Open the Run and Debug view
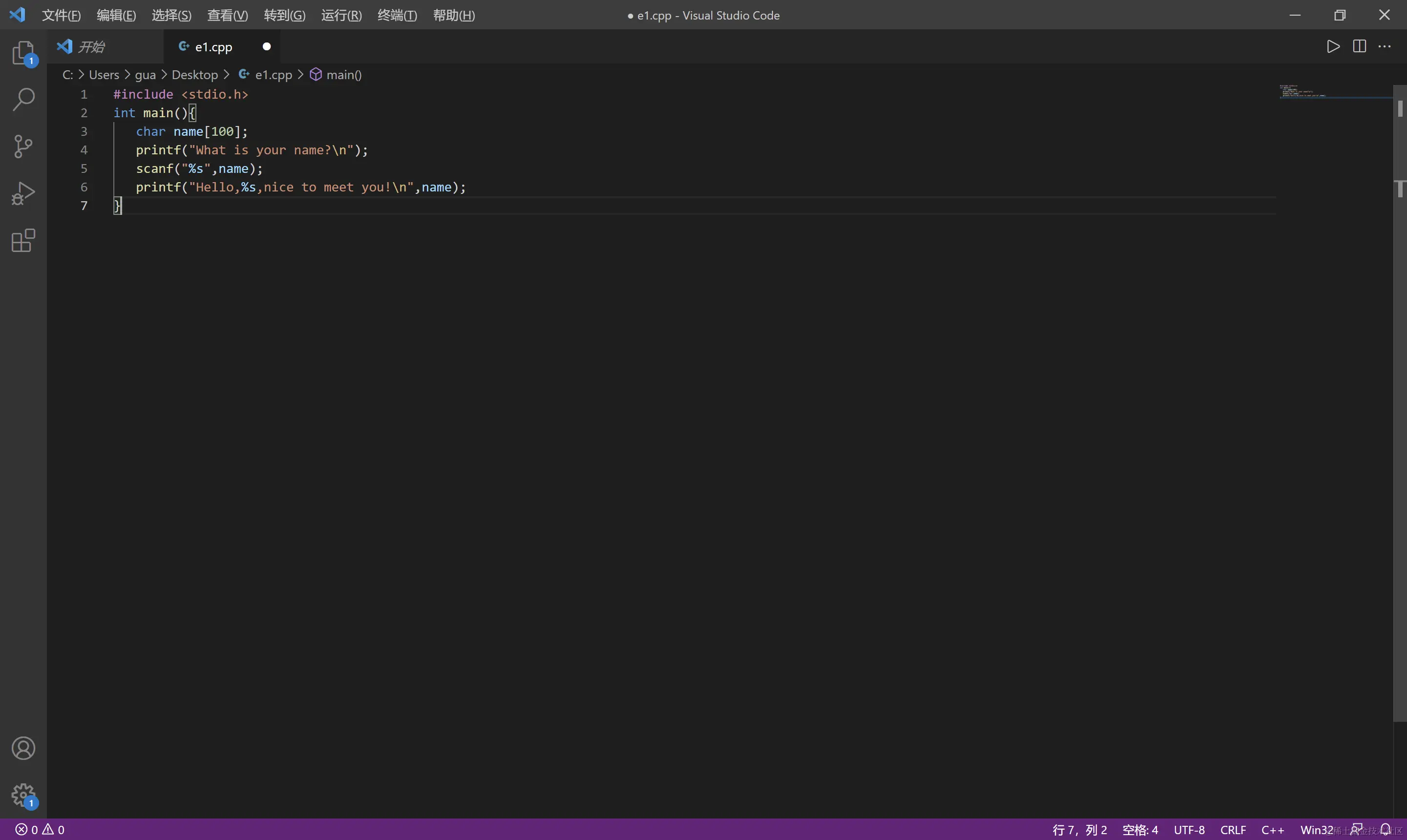 (23, 193)
